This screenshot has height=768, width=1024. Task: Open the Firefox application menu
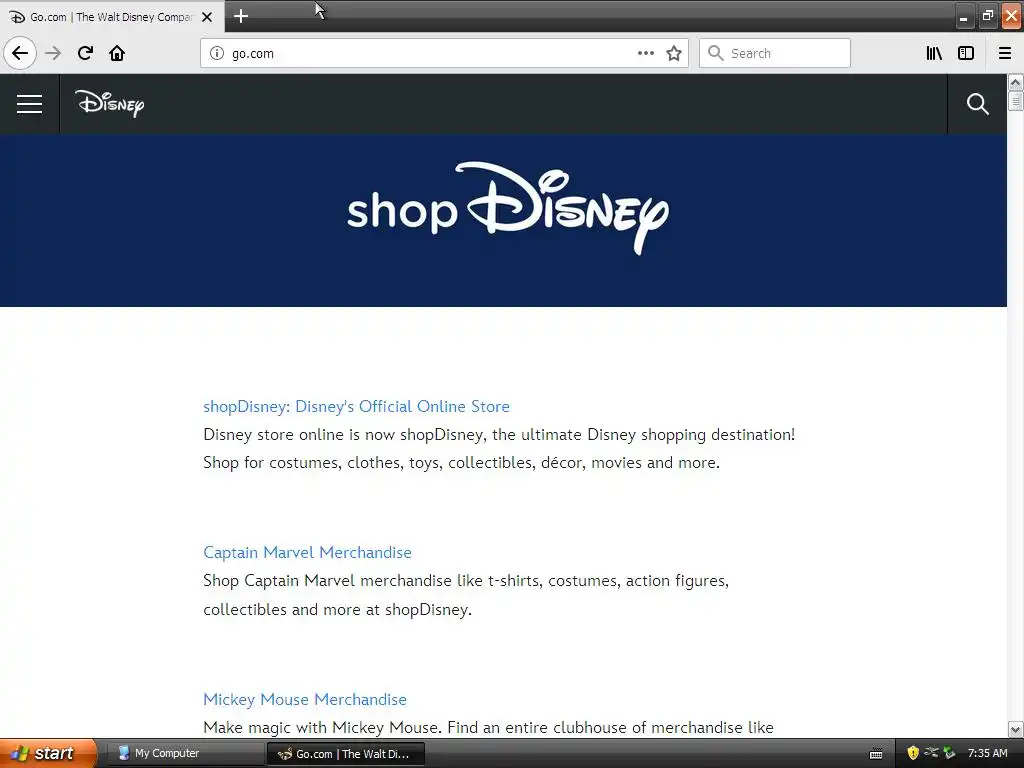[1005, 53]
